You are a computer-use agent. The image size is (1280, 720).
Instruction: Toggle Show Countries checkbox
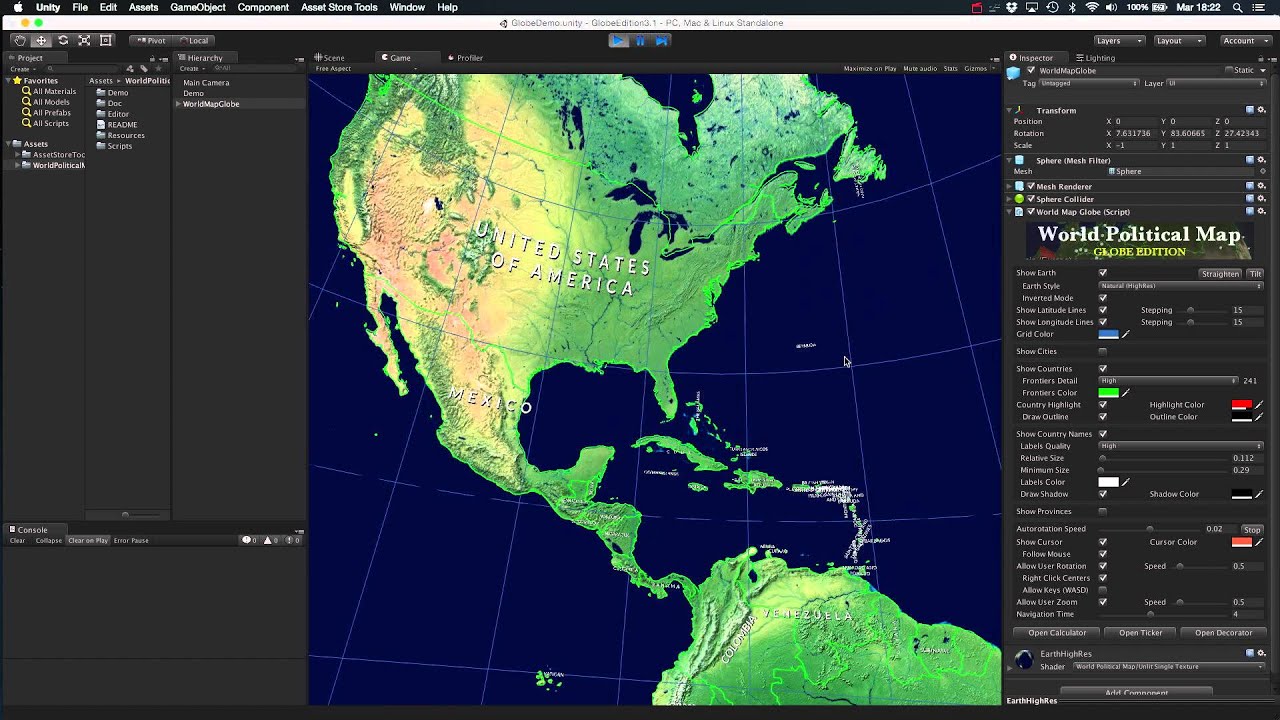tap(1103, 369)
